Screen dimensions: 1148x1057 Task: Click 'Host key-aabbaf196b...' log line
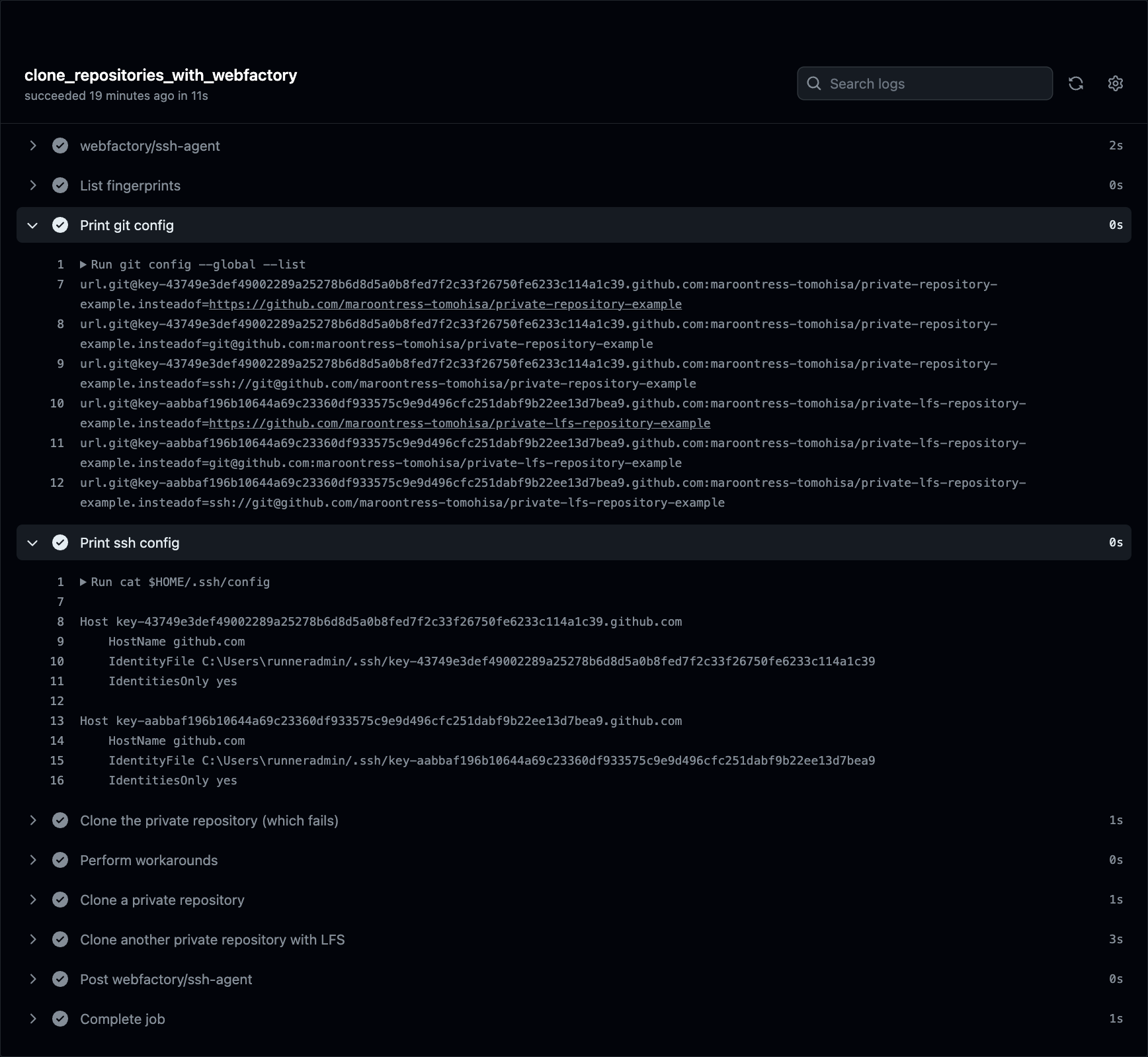tap(381, 721)
